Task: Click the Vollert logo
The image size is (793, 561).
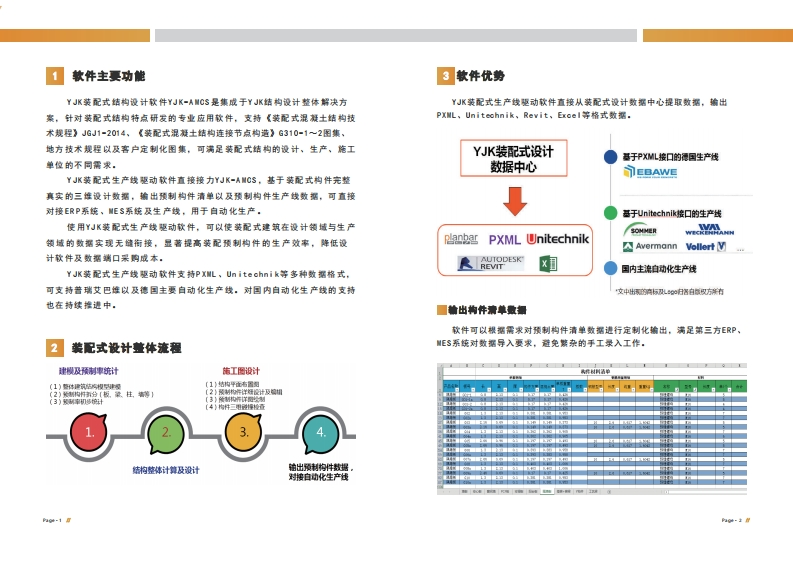Action: pos(709,246)
